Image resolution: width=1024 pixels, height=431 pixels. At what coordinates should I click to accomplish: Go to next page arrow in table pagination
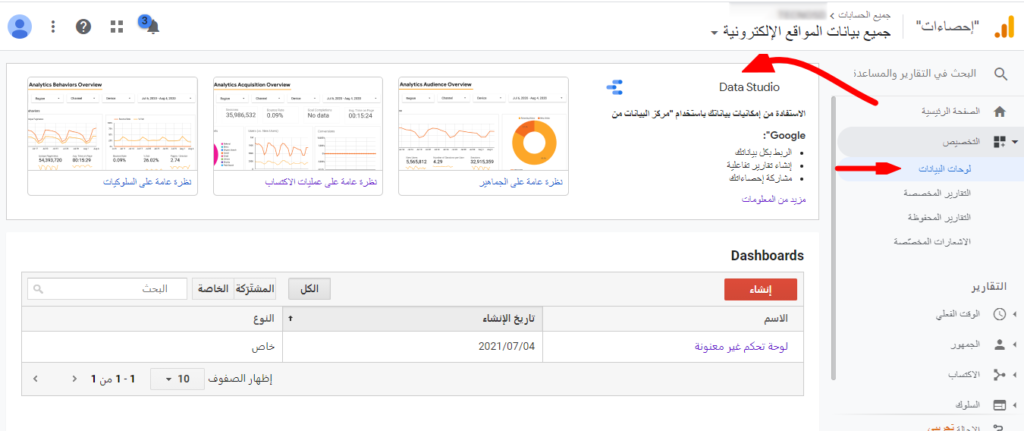pyautogui.click(x=35, y=378)
